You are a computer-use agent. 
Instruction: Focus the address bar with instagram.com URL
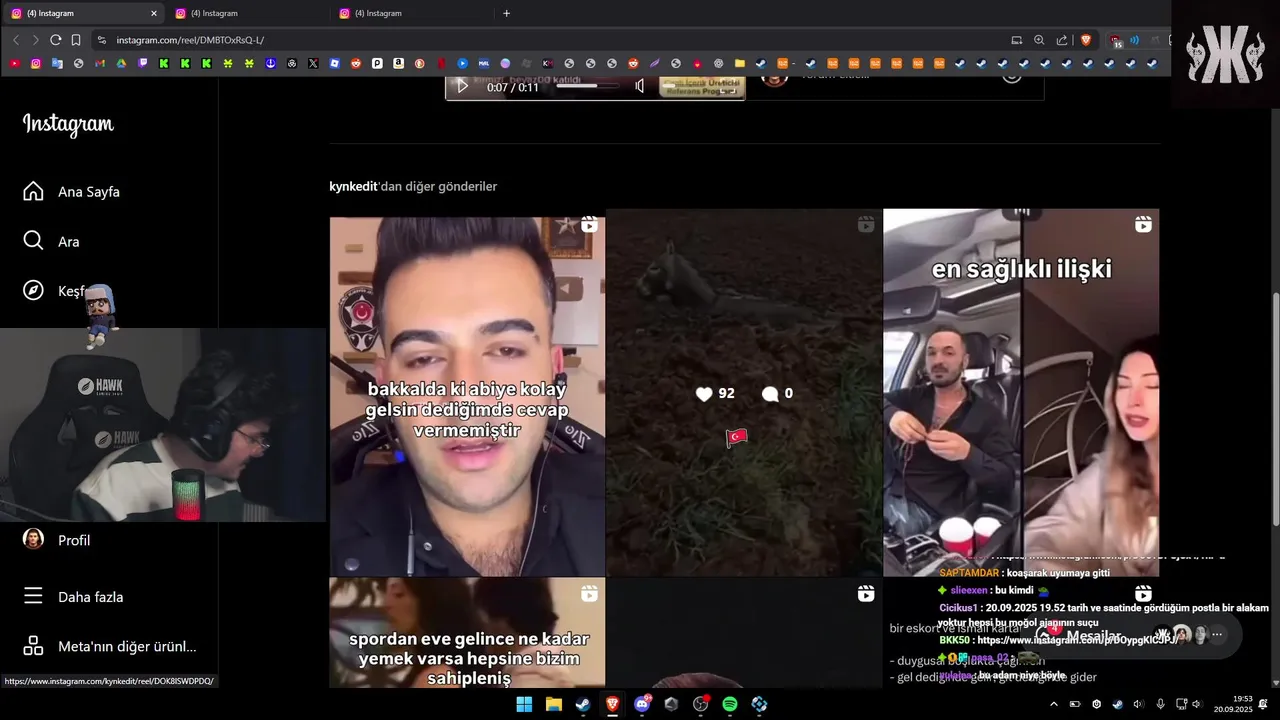click(550, 40)
